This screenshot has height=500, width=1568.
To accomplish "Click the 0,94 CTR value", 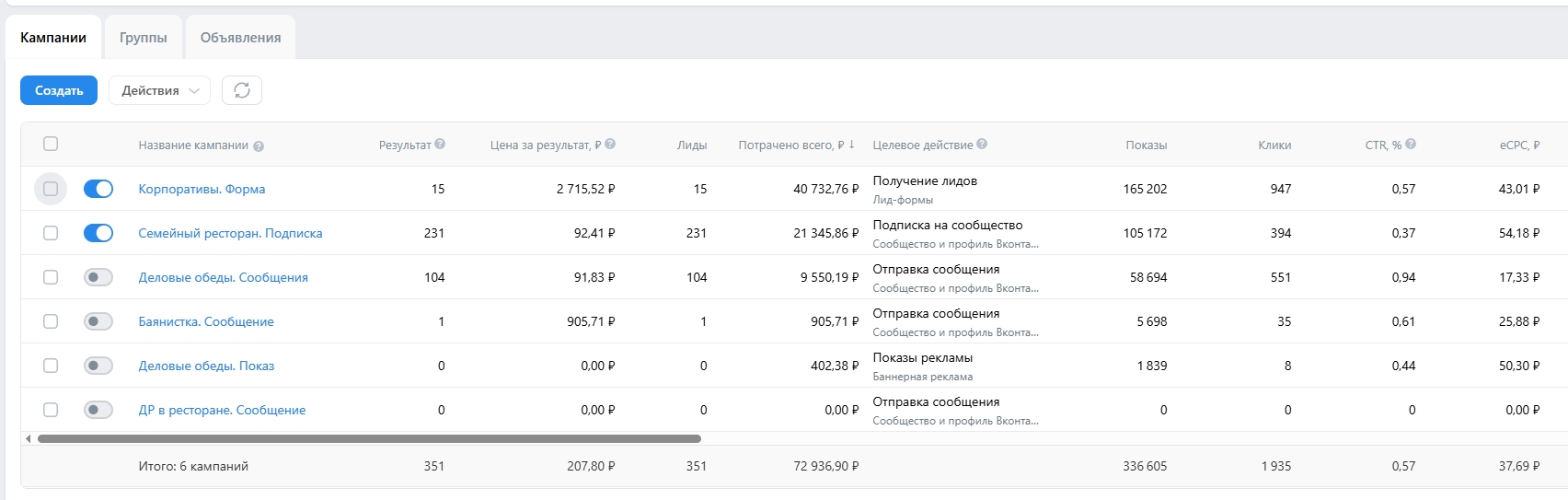I will coord(1404,277).
